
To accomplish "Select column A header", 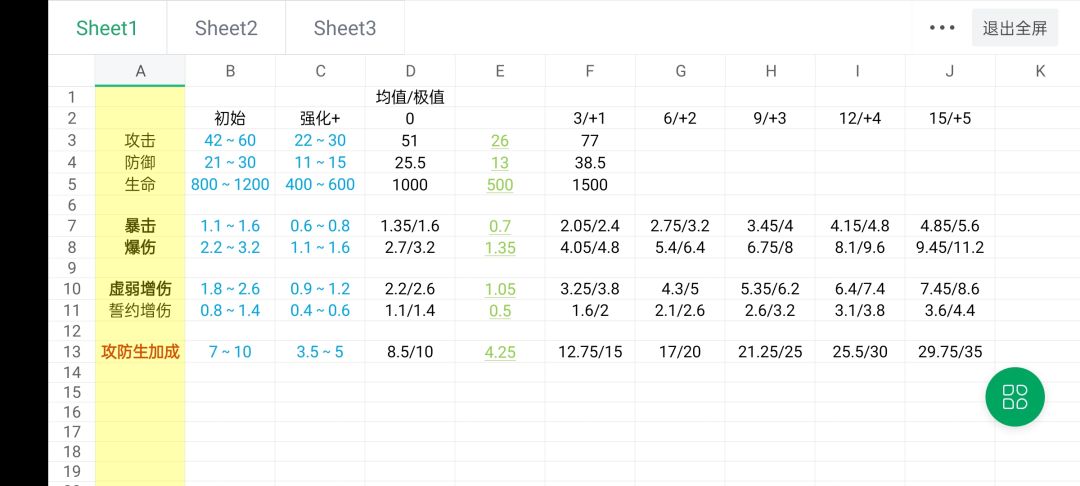I will [140, 70].
